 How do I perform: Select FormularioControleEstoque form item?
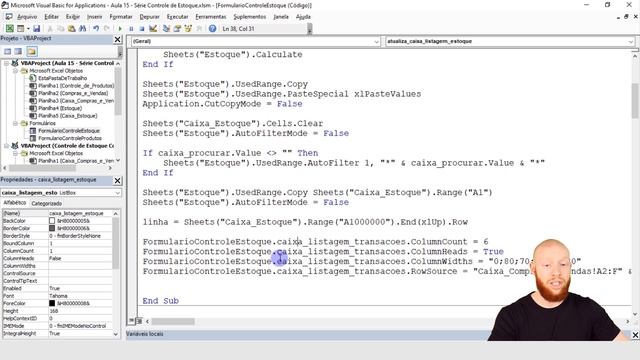69,131
